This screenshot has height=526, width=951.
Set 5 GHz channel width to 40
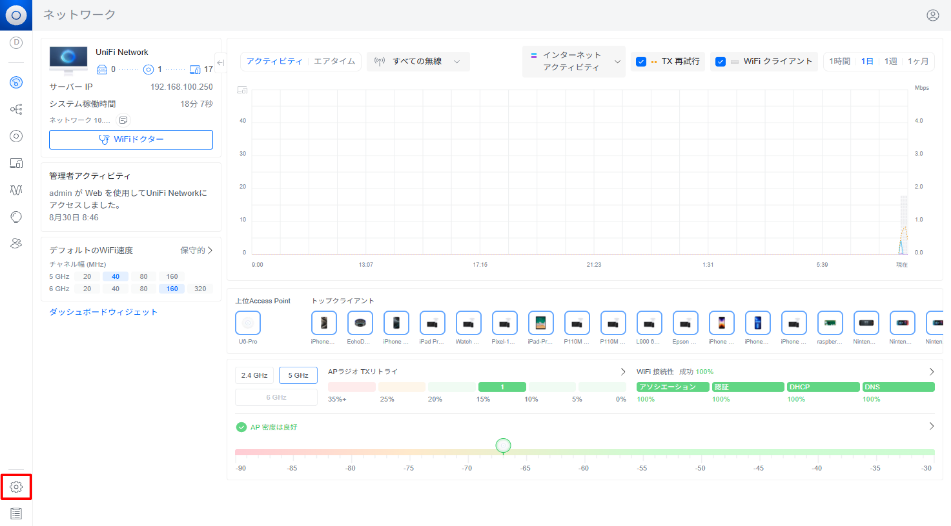115,276
